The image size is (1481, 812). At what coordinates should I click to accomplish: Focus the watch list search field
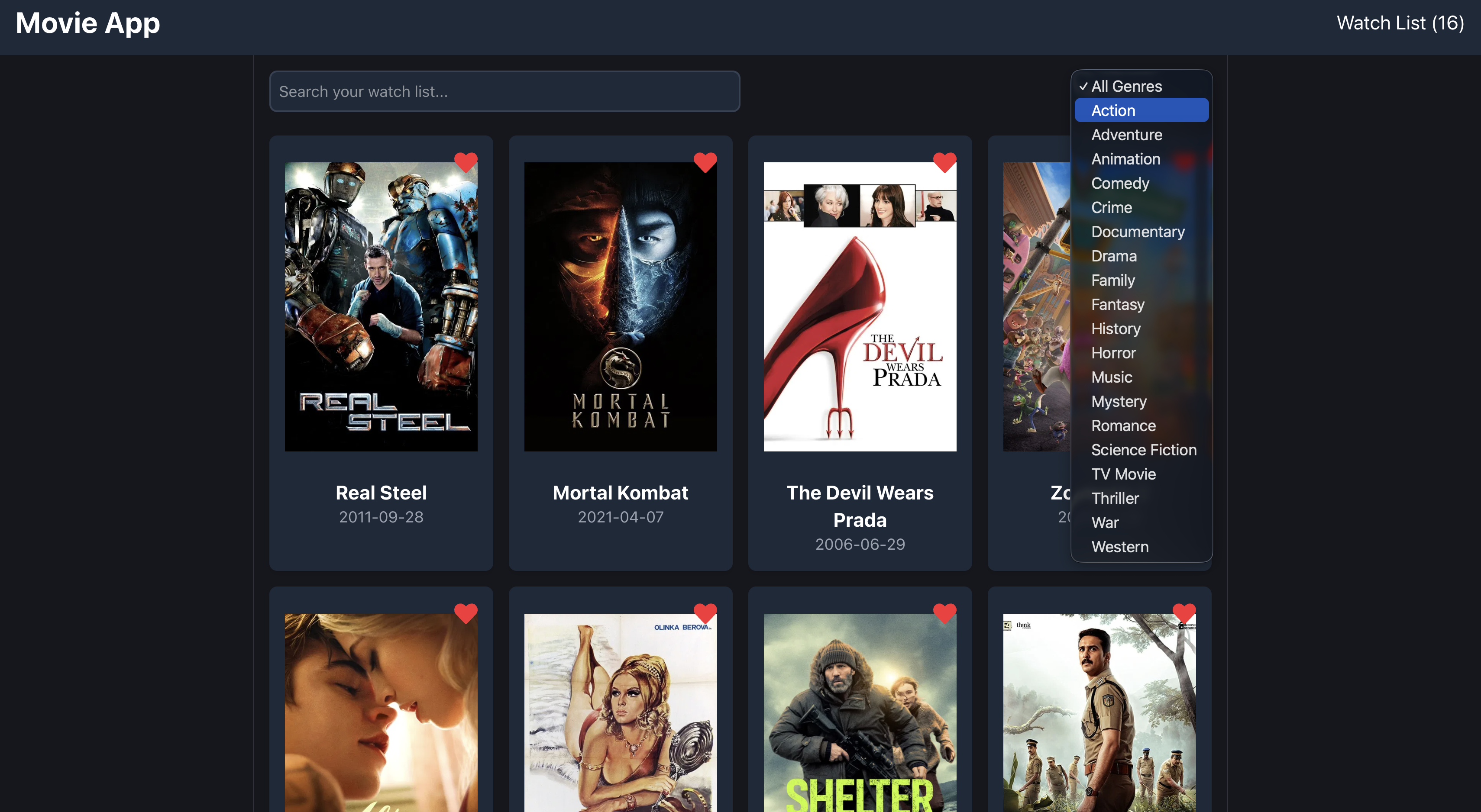[504, 91]
